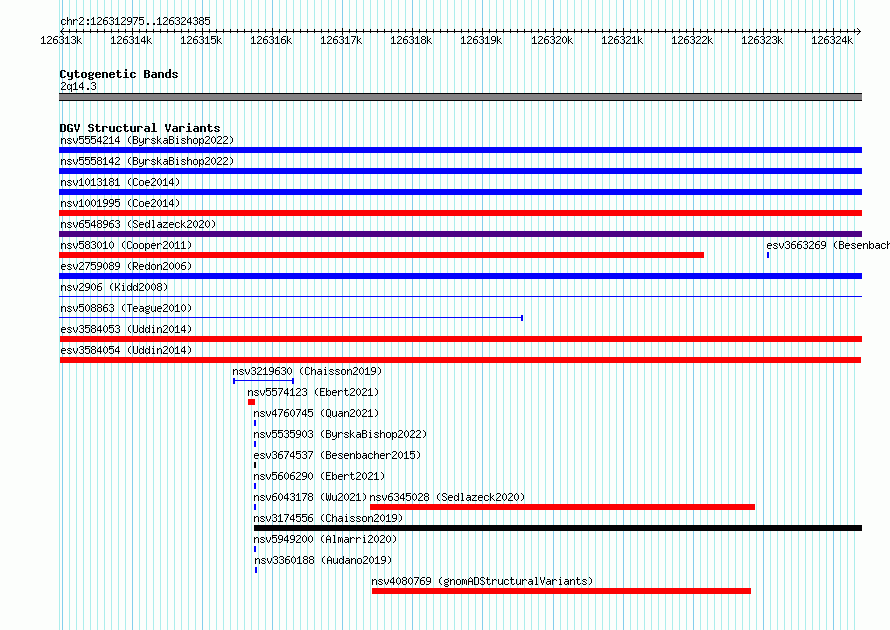890x630 pixels.
Task: Click the blue bar for nsv5554214
Action: point(460,150)
